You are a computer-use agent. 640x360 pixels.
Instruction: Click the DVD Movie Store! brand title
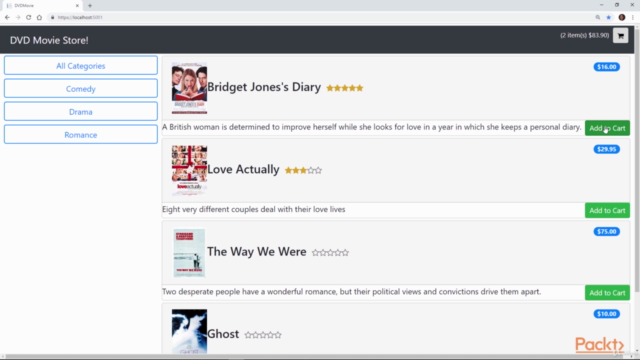(x=49, y=40)
